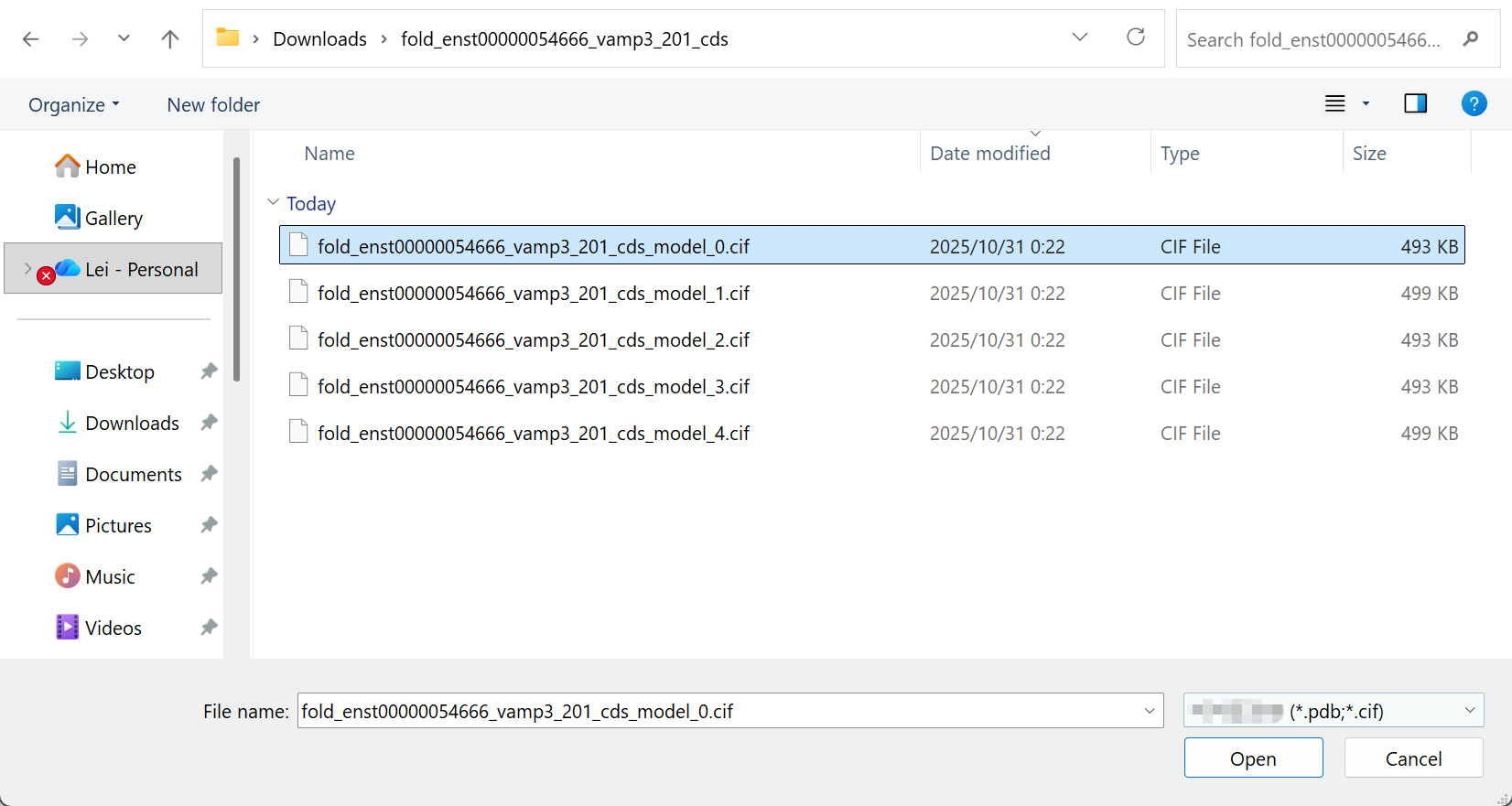1512x806 pixels.
Task: Select the model_3.cif file
Action: 533,387
